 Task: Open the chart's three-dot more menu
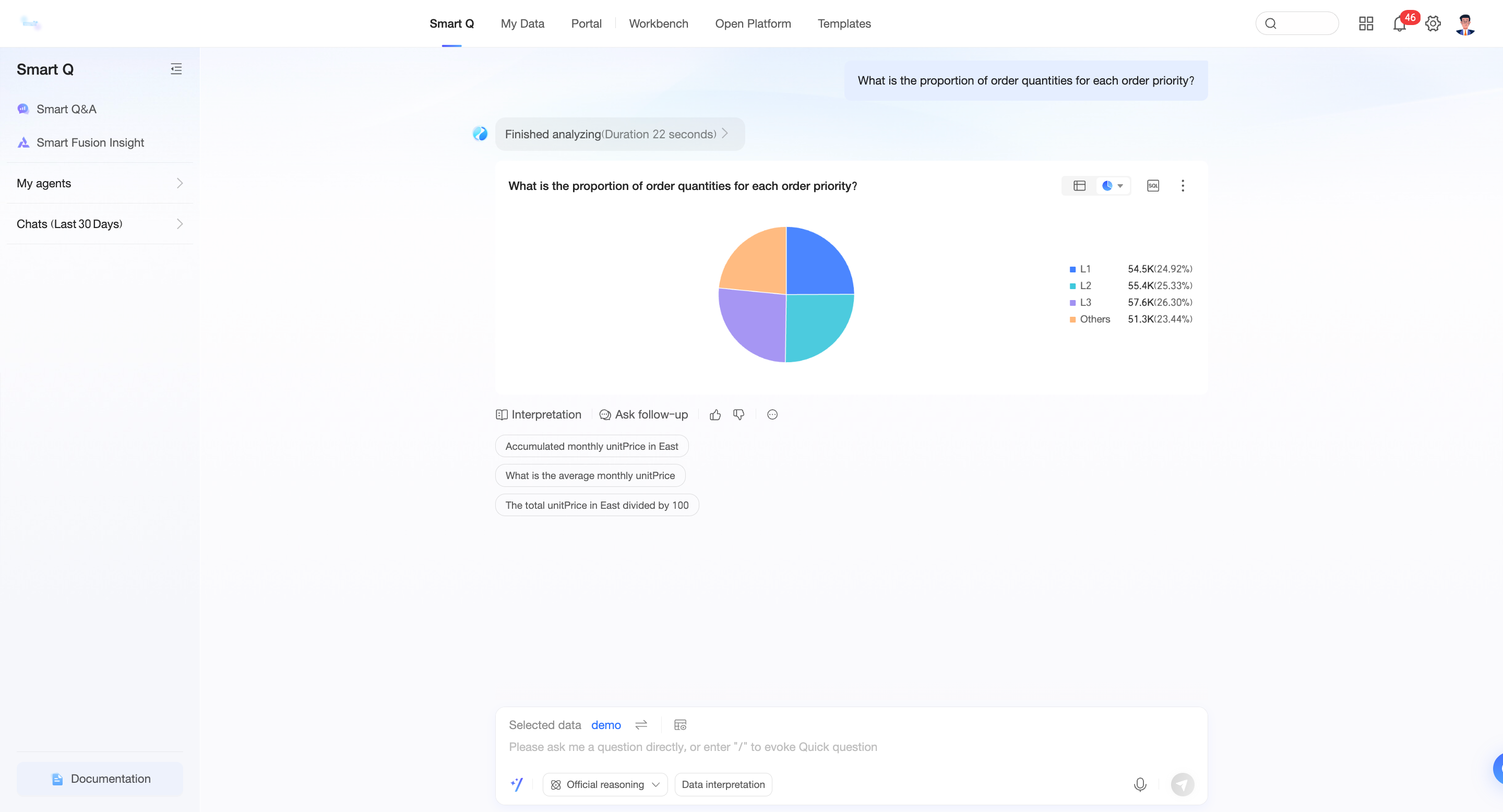click(x=1183, y=185)
